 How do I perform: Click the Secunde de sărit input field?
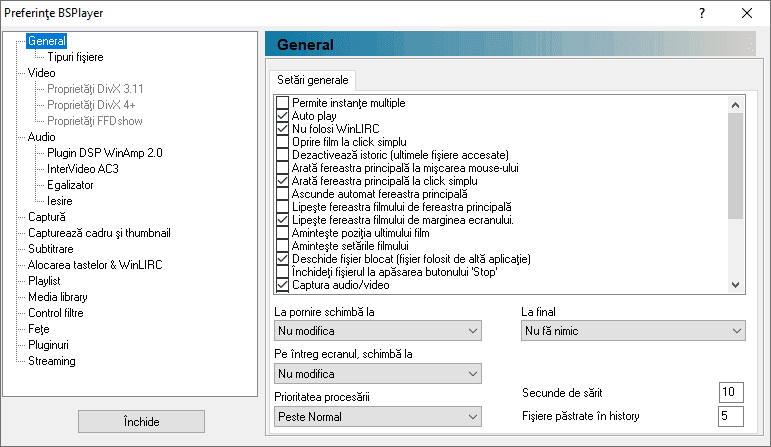731,392
